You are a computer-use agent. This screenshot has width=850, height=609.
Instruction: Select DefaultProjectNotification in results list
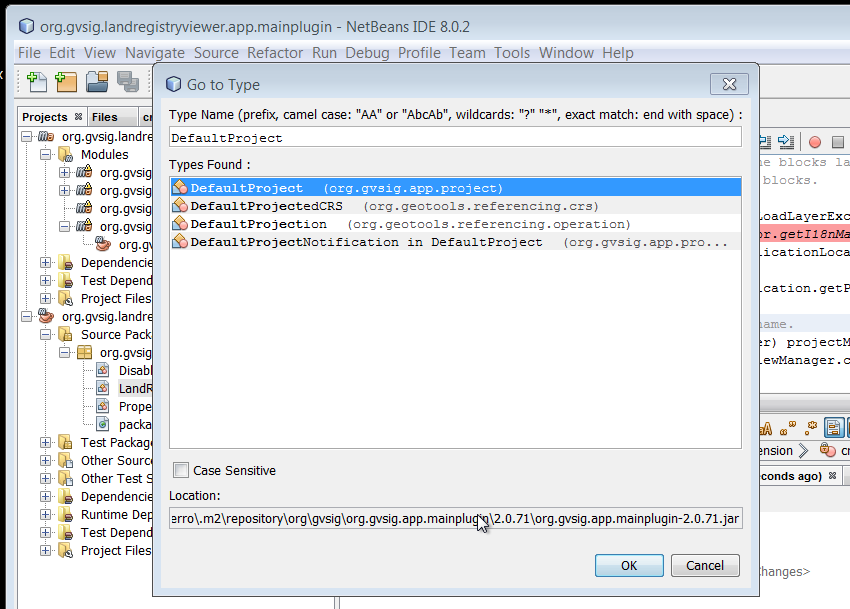pyautogui.click(x=366, y=242)
